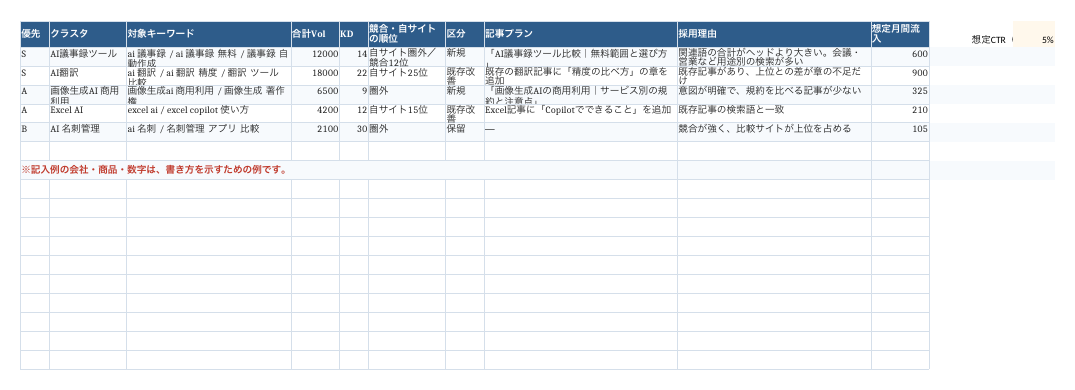The image size is (1075, 390).
Task: Click the 想定月間流入 column header
Action: [900, 34]
